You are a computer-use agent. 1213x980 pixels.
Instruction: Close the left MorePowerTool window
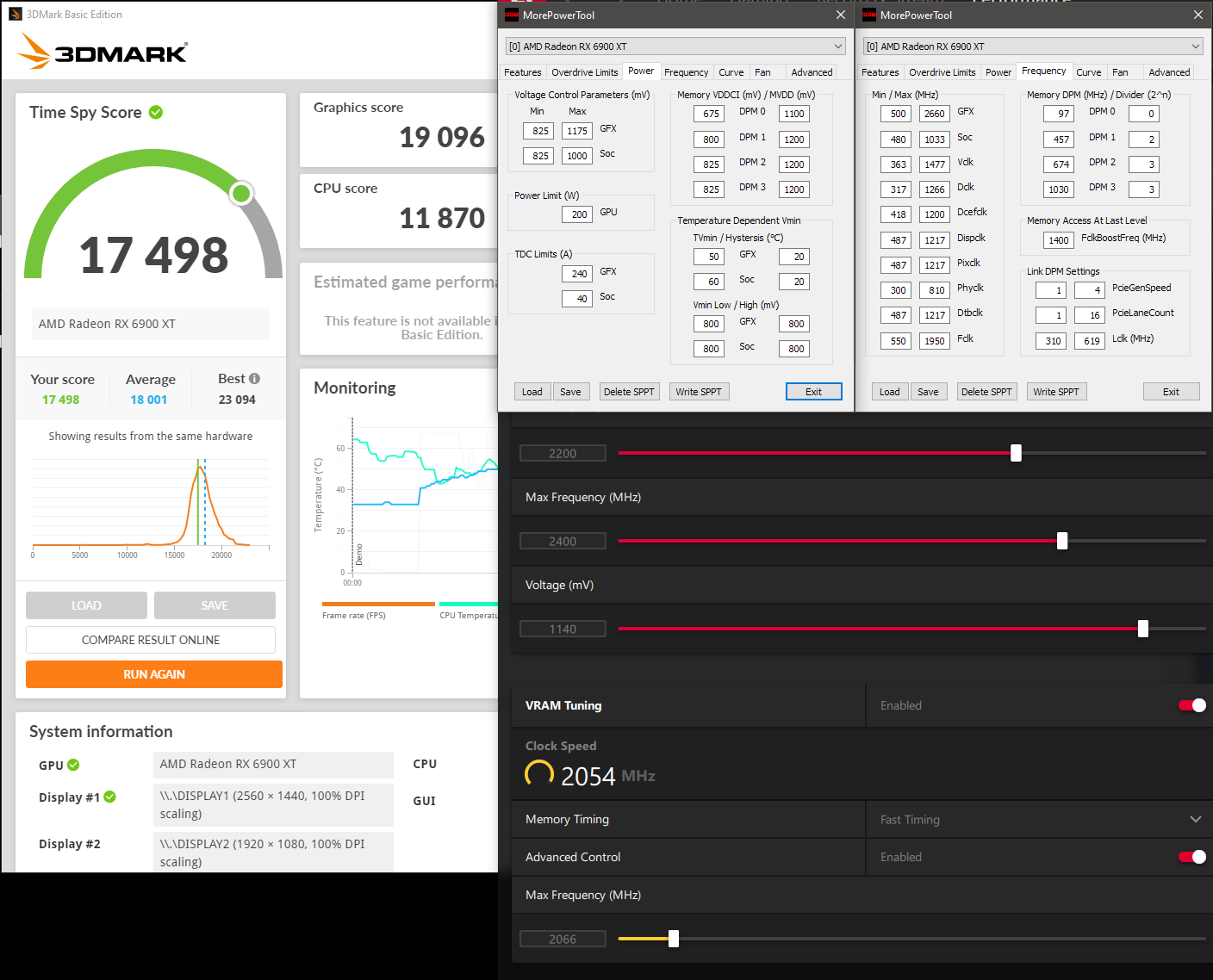point(841,15)
